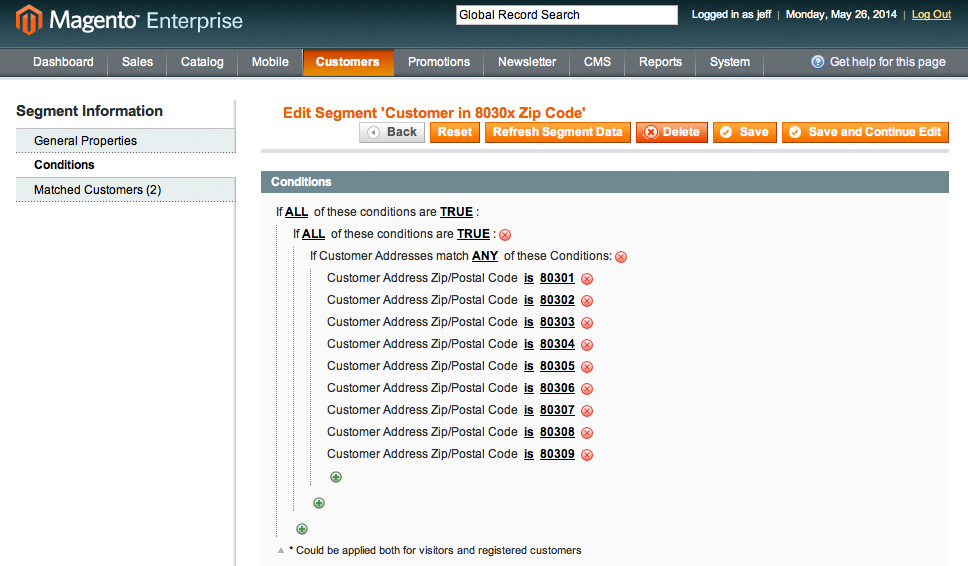Open the Catalog menu
Viewport: 968px width, 566px height.
point(202,62)
